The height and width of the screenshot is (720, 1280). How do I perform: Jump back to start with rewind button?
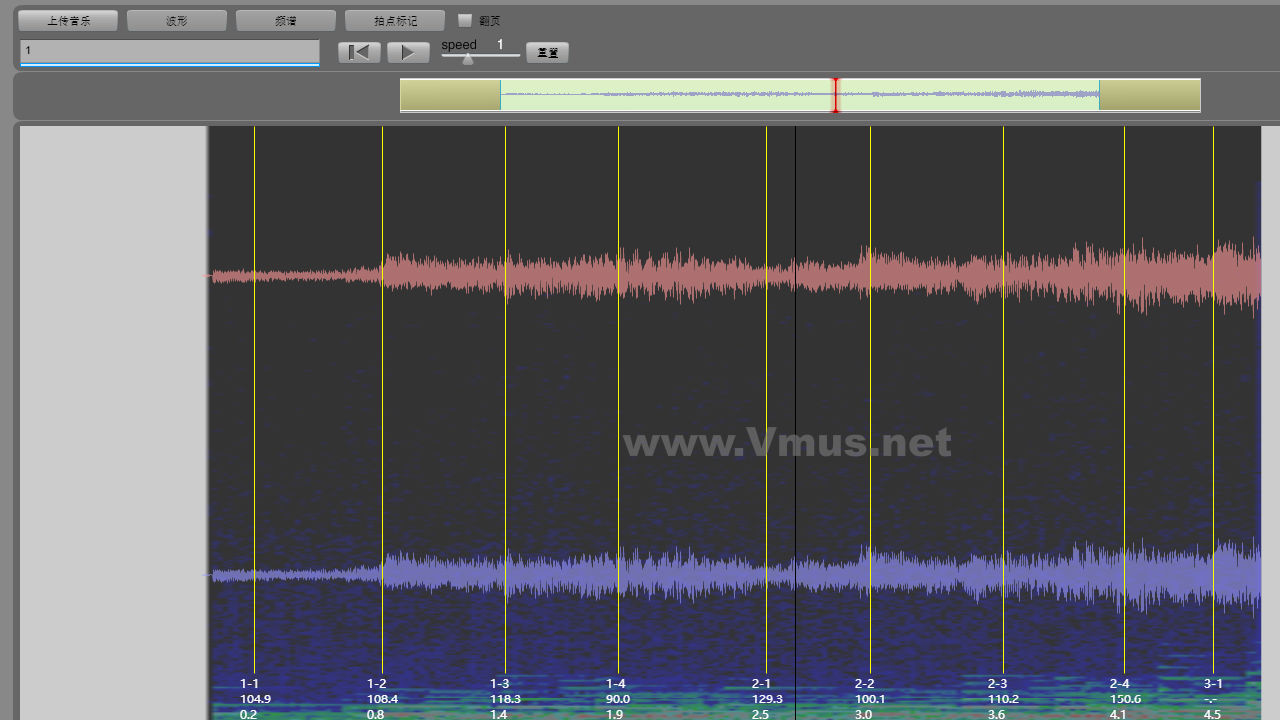(359, 52)
